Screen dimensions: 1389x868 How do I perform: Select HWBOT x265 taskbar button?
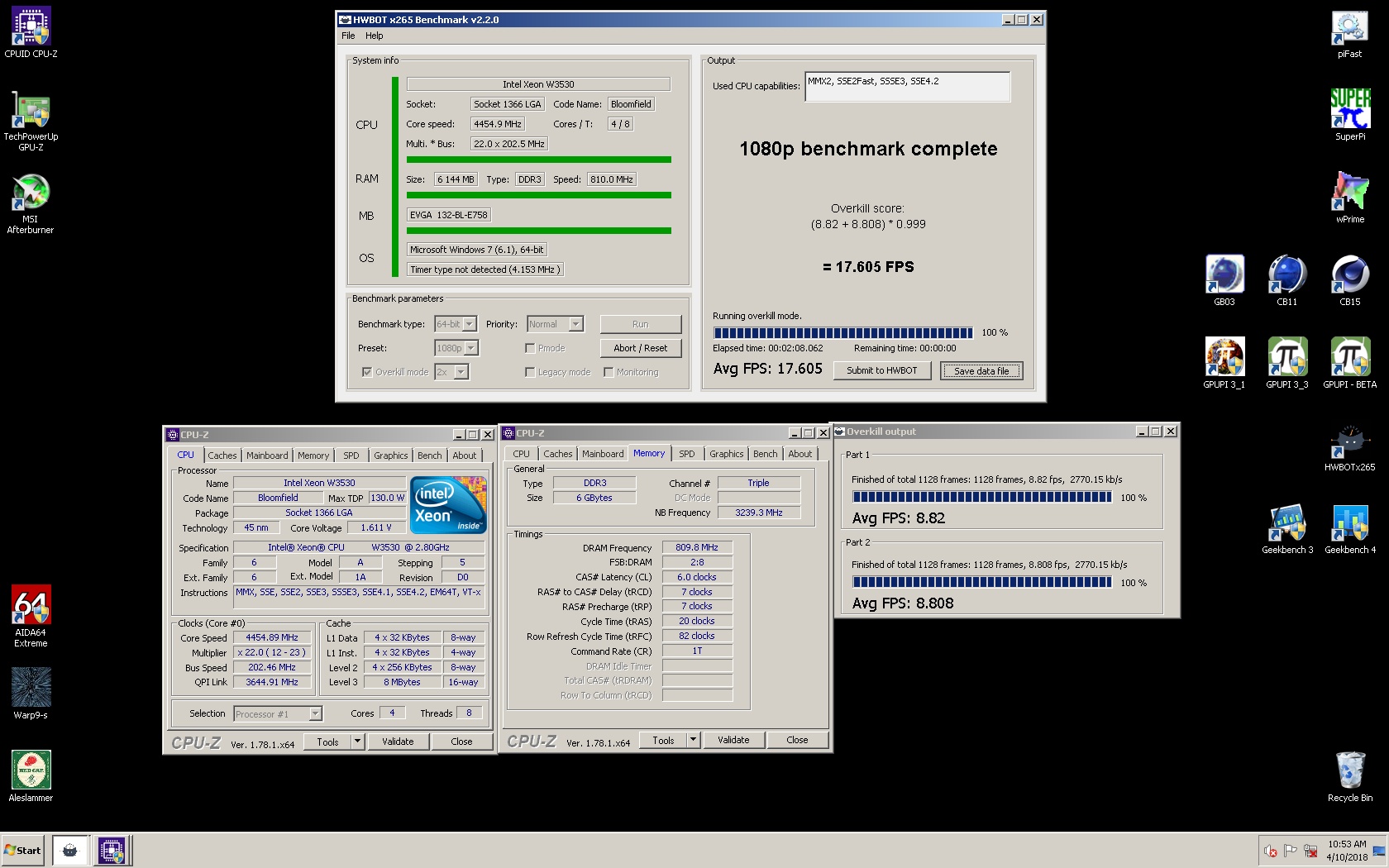tap(70, 850)
